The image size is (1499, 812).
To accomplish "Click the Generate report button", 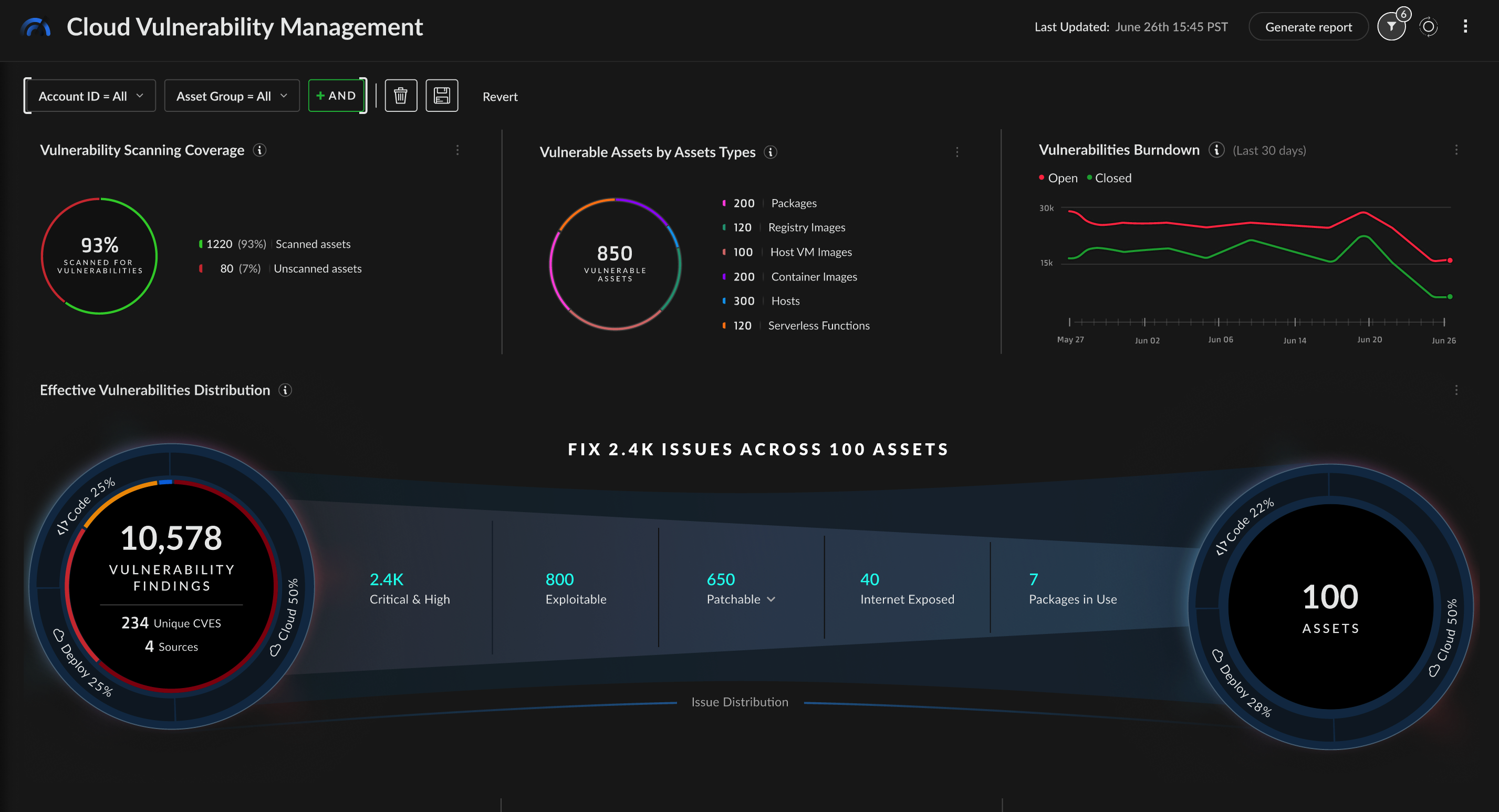I will tap(1308, 26).
